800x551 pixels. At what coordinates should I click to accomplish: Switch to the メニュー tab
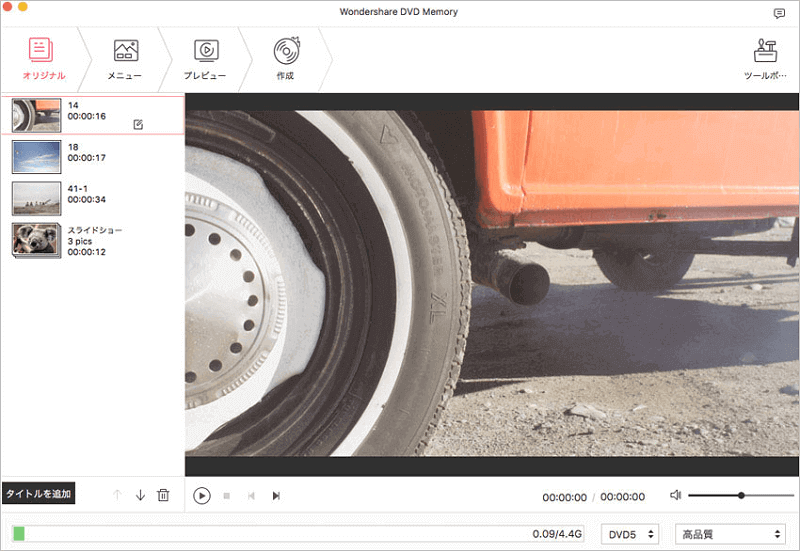tap(125, 58)
